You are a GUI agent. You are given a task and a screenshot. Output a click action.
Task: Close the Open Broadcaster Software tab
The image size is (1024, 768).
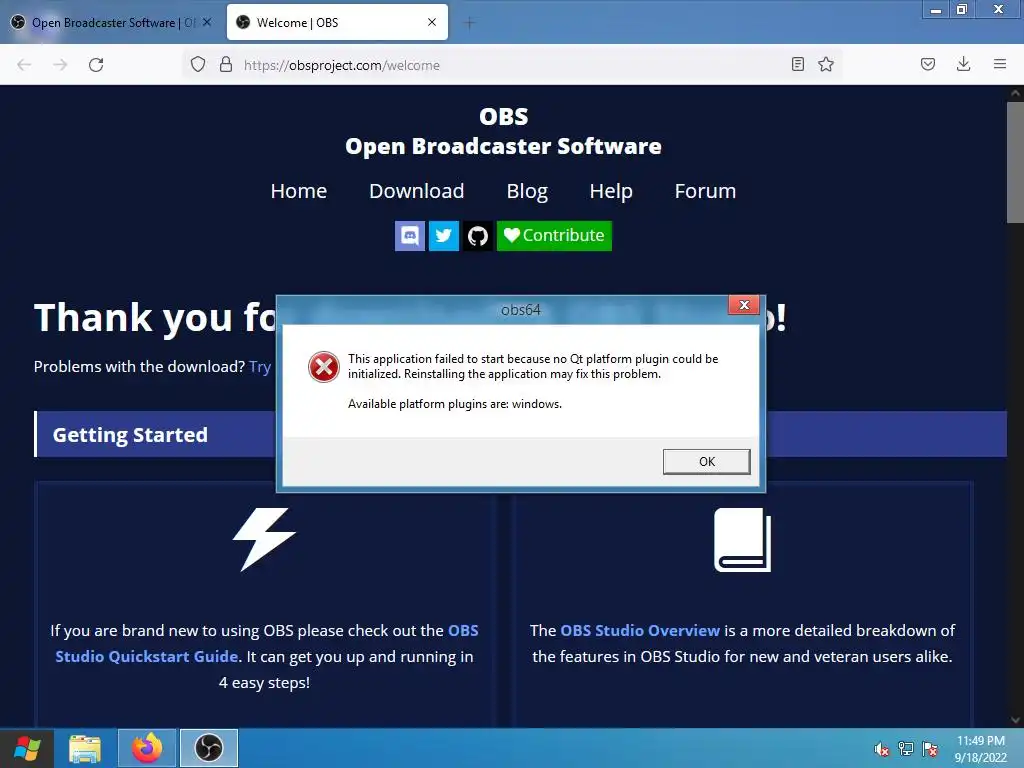[x=207, y=22]
